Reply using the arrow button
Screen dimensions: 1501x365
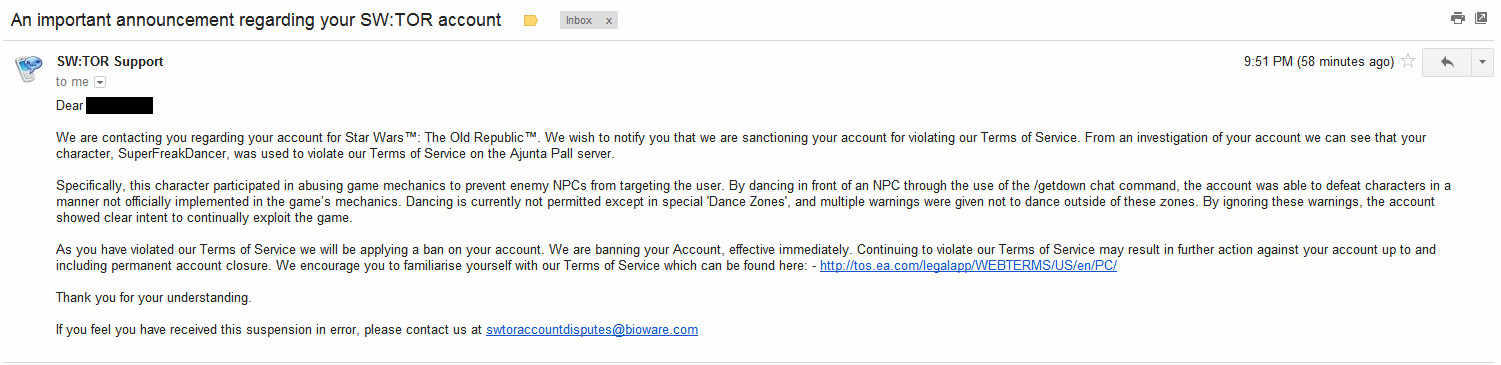point(1446,62)
